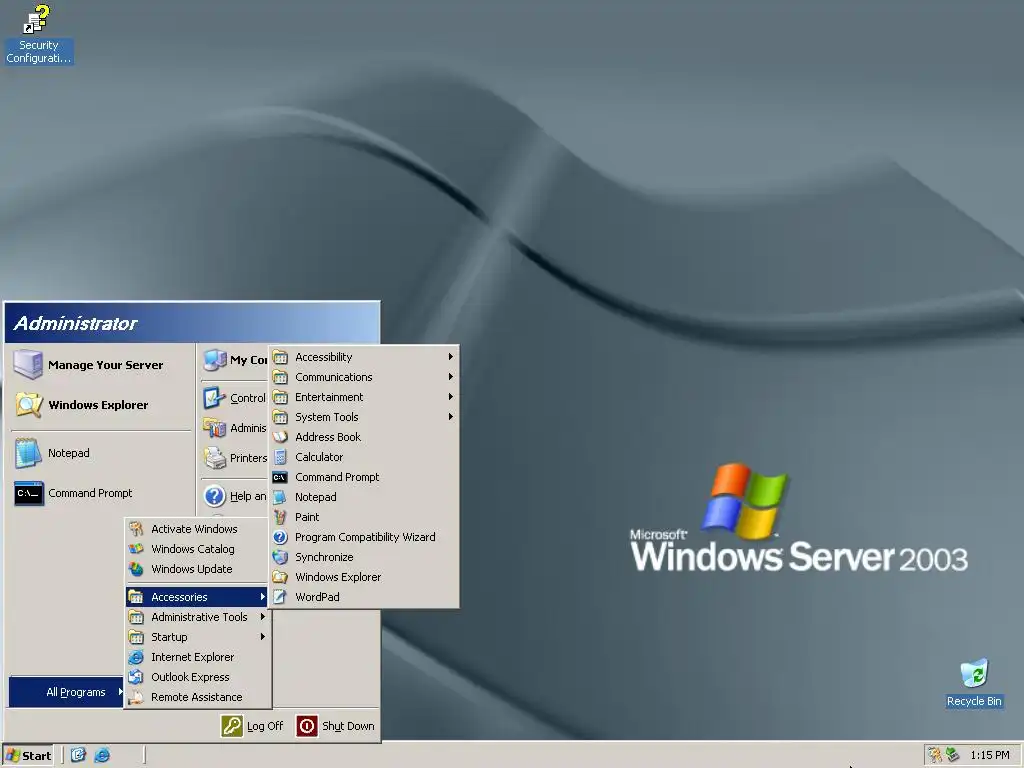This screenshot has height=768, width=1024.
Task: Select Startup in All Programs menu
Action: (x=197, y=637)
